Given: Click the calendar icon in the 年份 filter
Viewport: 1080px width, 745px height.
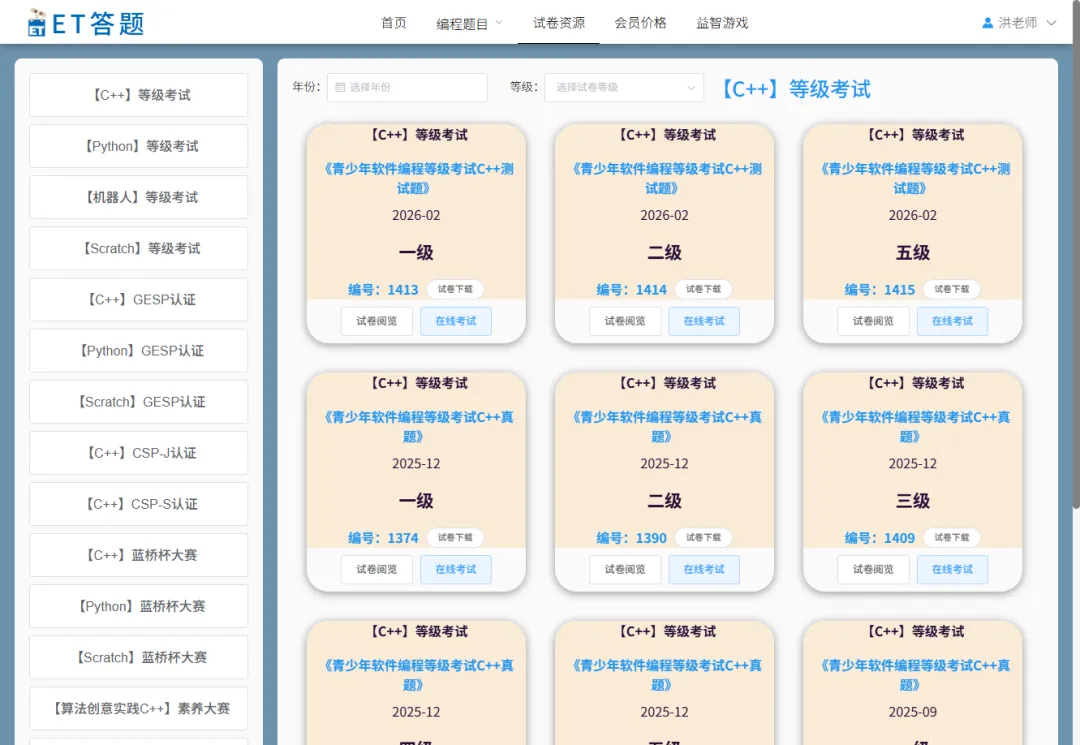Looking at the screenshot, I should [339, 87].
